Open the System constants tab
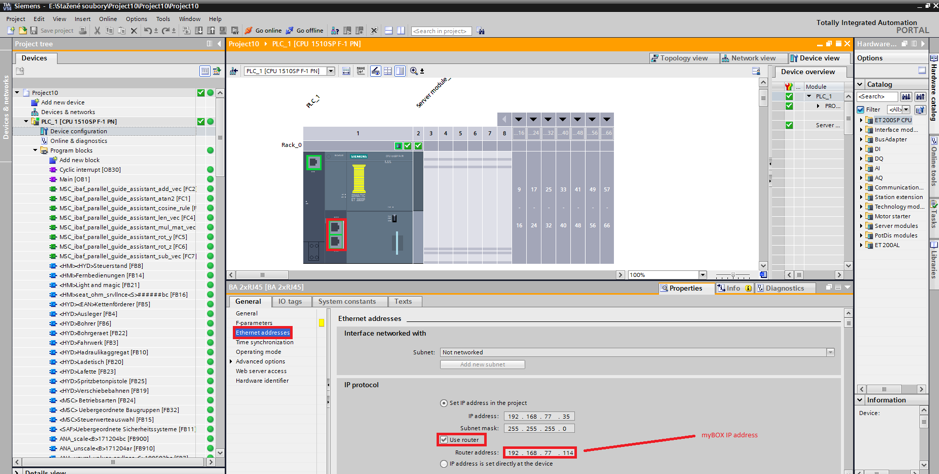The width and height of the screenshot is (939, 474). point(347,302)
